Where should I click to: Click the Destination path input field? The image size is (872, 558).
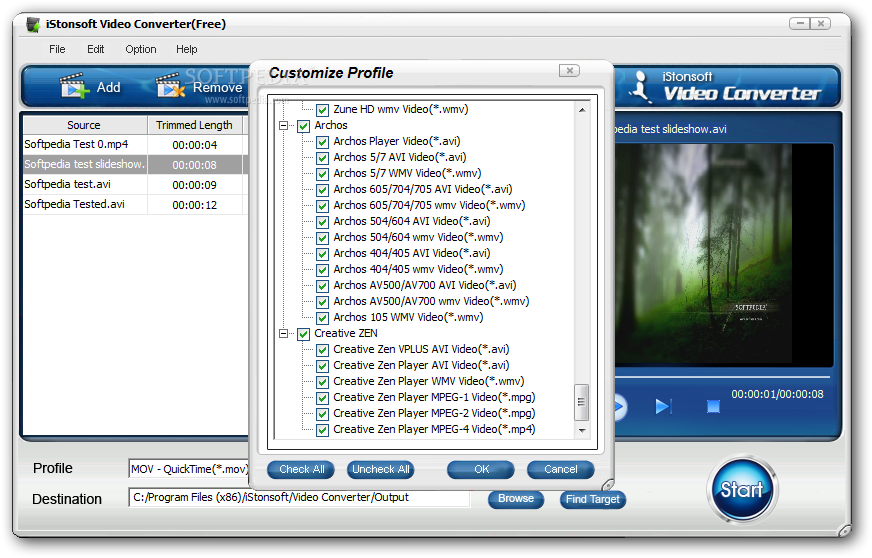[299, 497]
